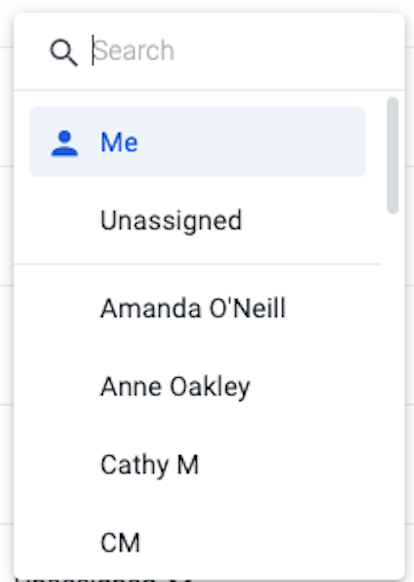Viewport: 414px width, 582px height.
Task: Click the Unassigned row above the divider
Action: tap(198, 220)
